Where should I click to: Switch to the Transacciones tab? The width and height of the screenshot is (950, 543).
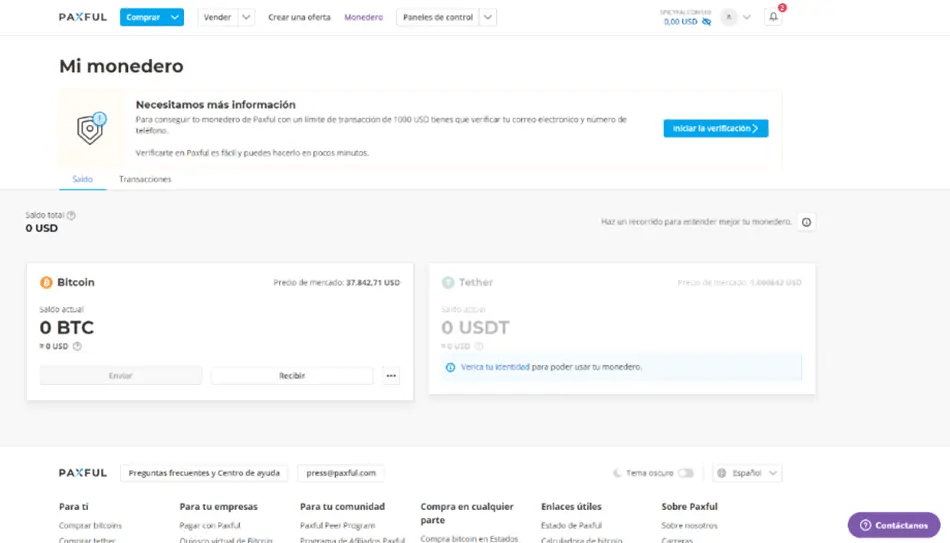tap(145, 179)
